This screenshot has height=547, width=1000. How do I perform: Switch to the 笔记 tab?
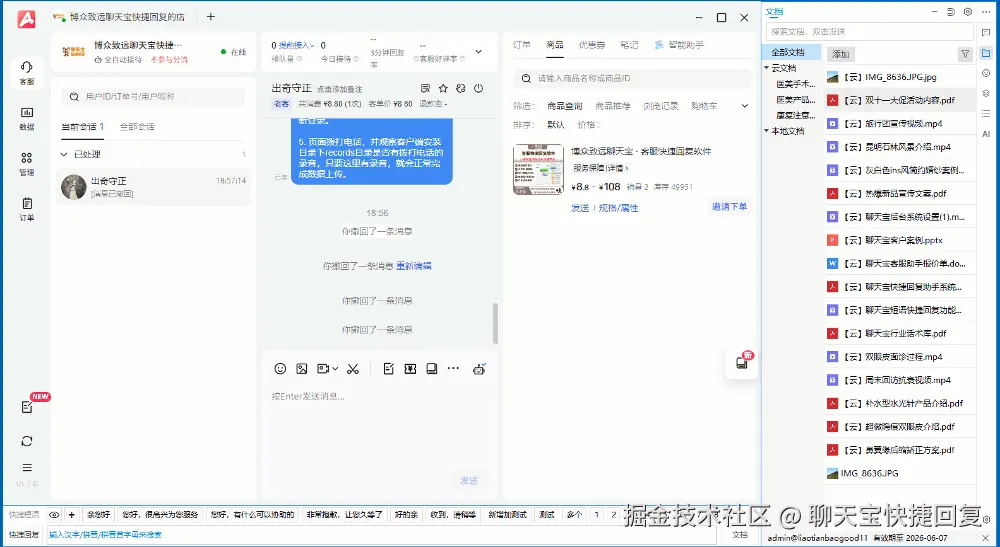point(629,45)
